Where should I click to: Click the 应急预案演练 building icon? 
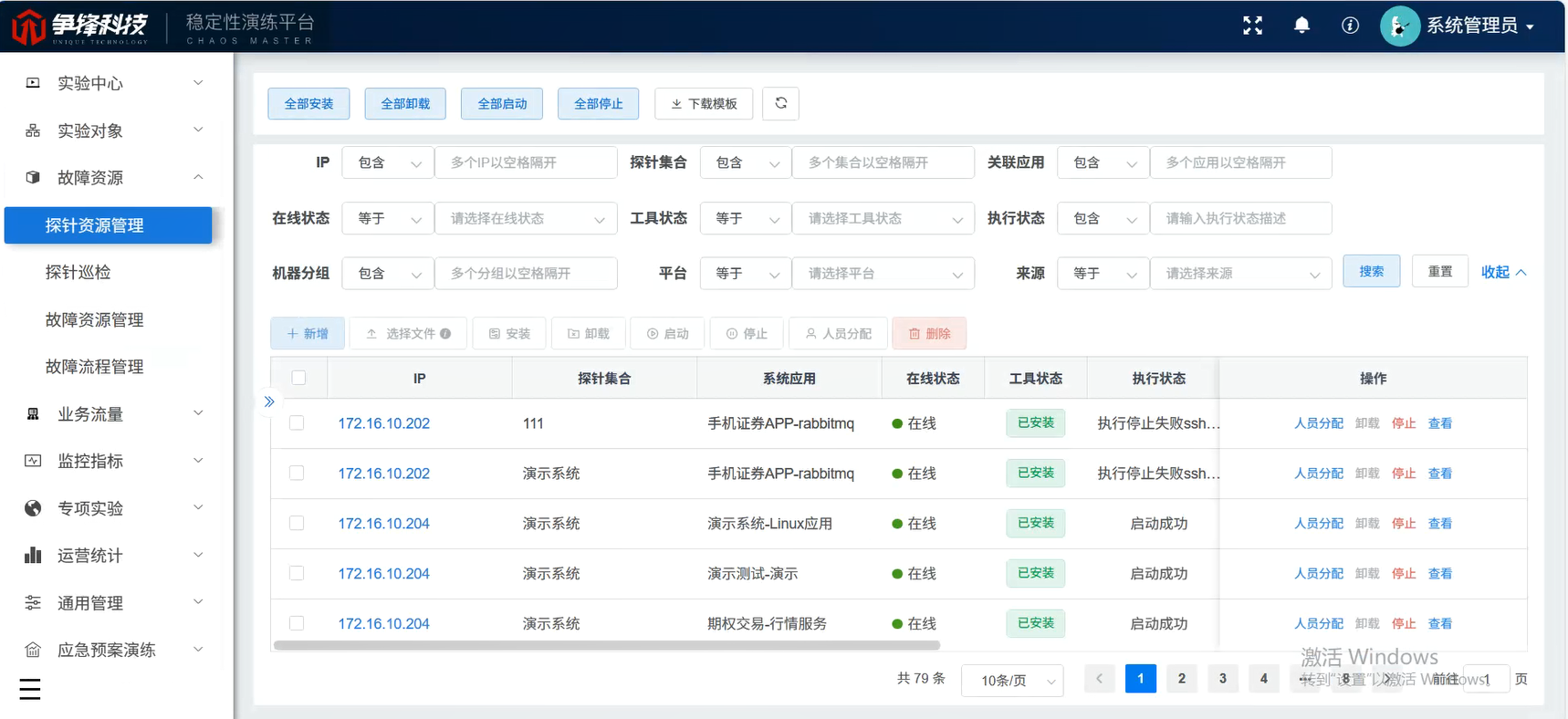33,650
